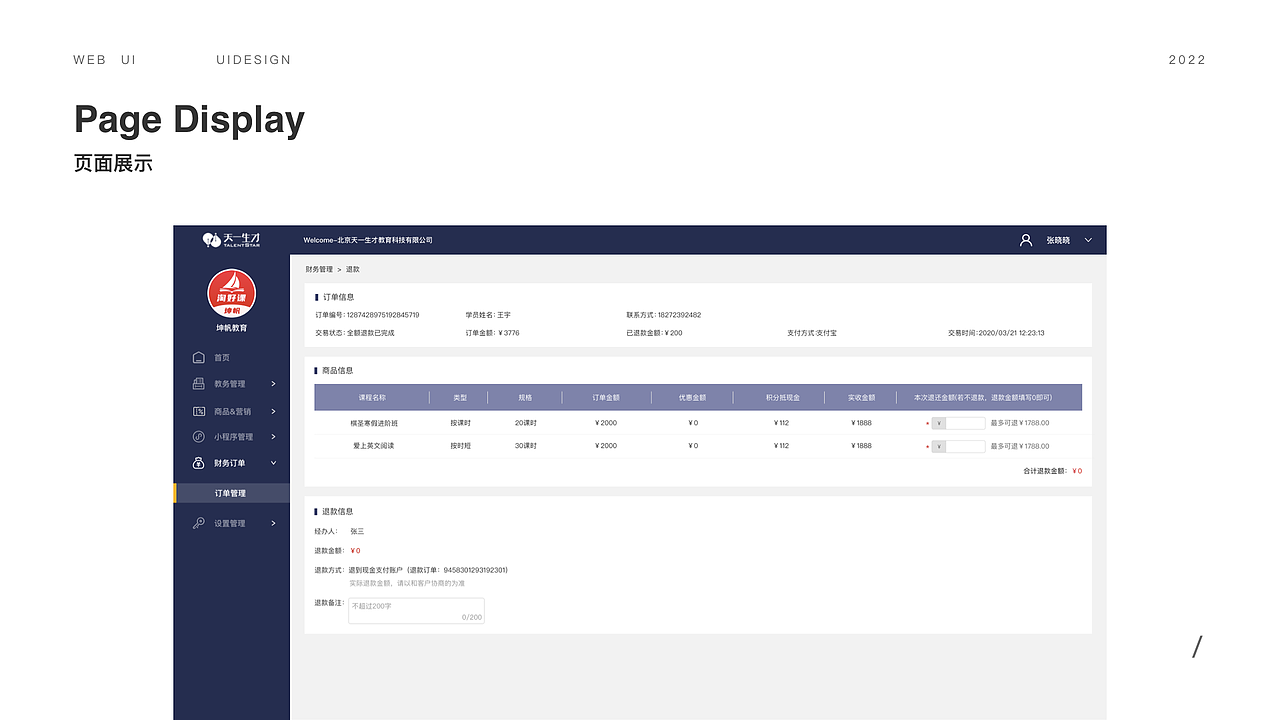
Task: Click the 已退款金额: ¥200 text
Action: coord(654,333)
